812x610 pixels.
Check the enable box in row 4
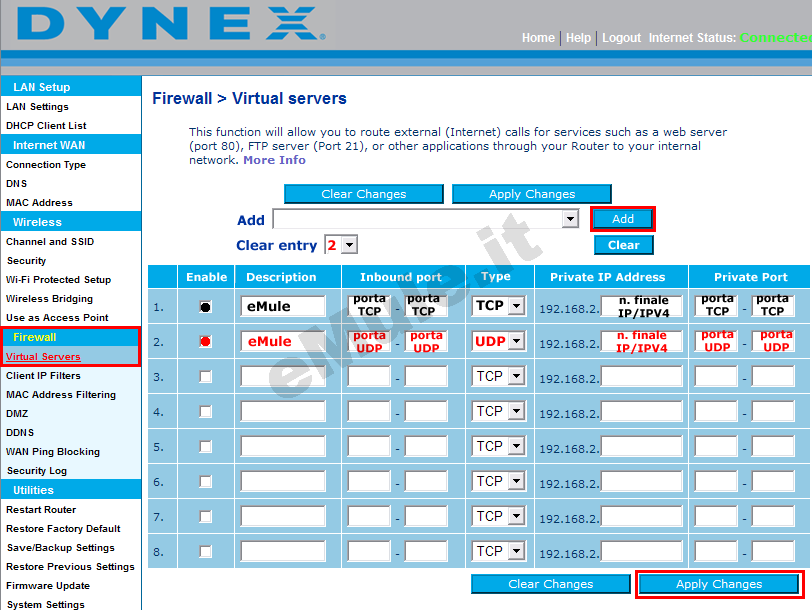pos(205,412)
